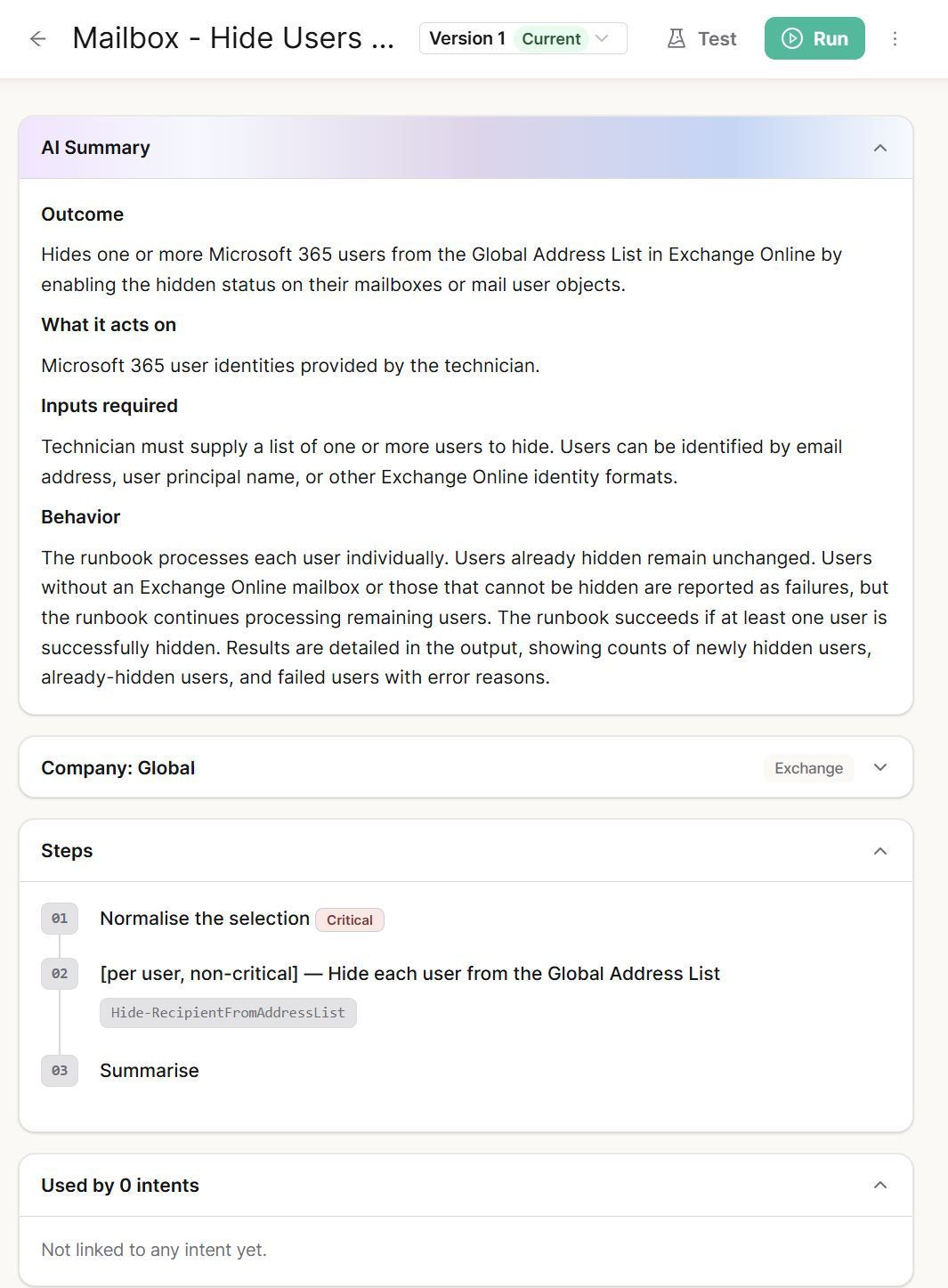Viewport: 948px width, 1288px height.
Task: Click the "Summarise" step title
Action: 150,1071
